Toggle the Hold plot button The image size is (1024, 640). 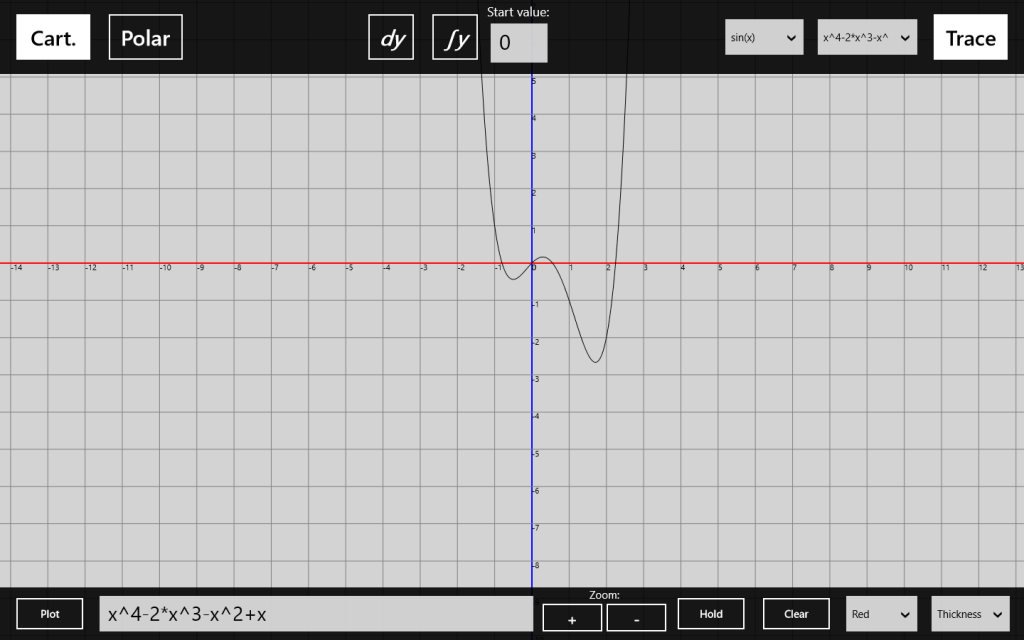pos(711,614)
